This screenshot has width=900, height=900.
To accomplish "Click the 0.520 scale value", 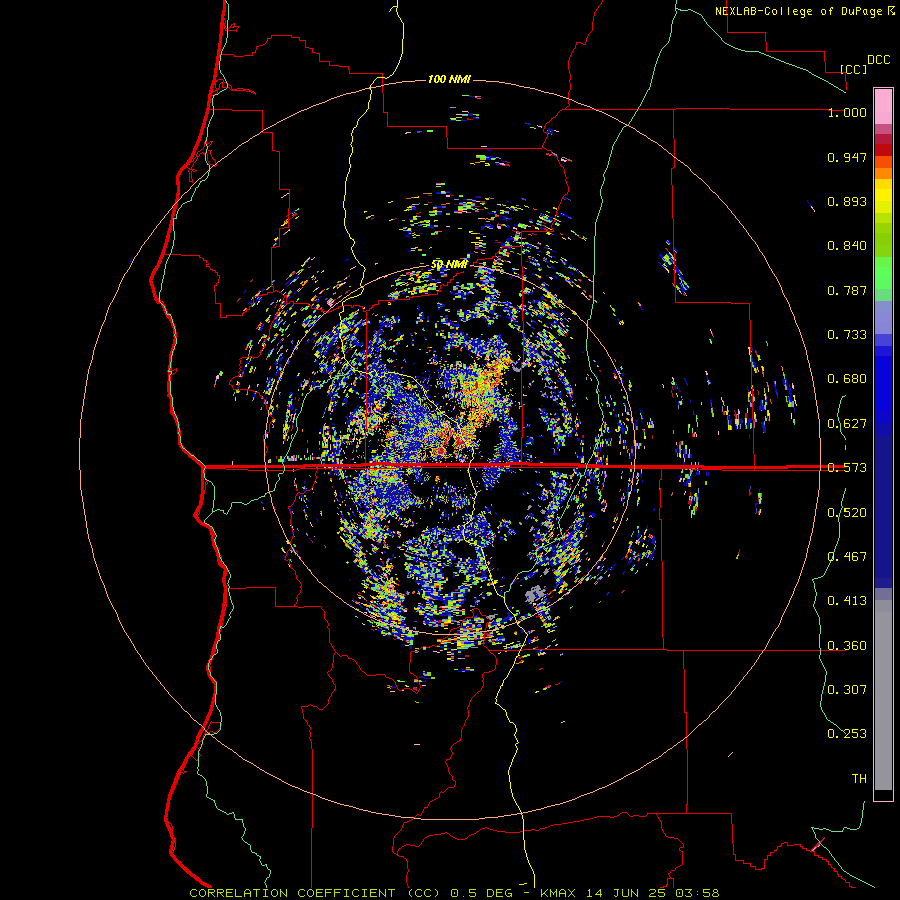I will click(847, 513).
